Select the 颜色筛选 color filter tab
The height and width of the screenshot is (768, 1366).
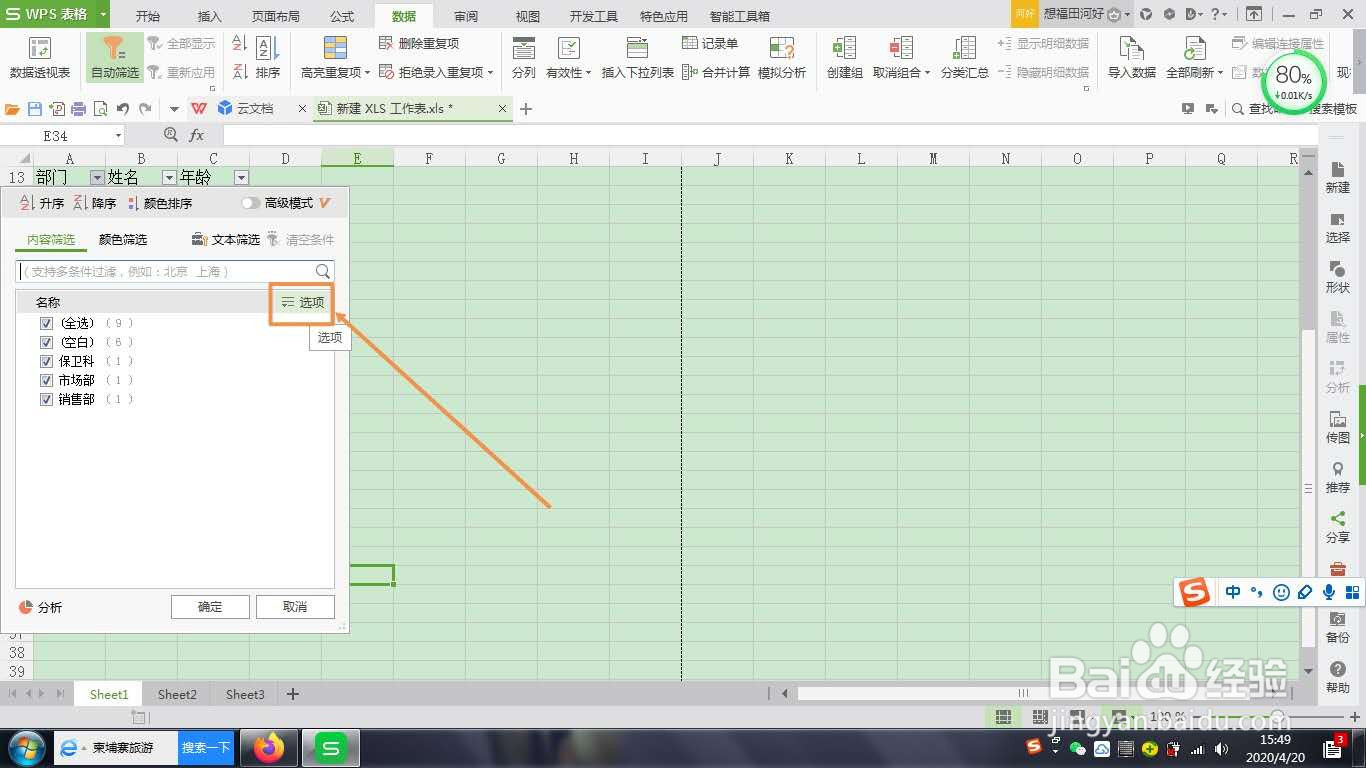(123, 240)
